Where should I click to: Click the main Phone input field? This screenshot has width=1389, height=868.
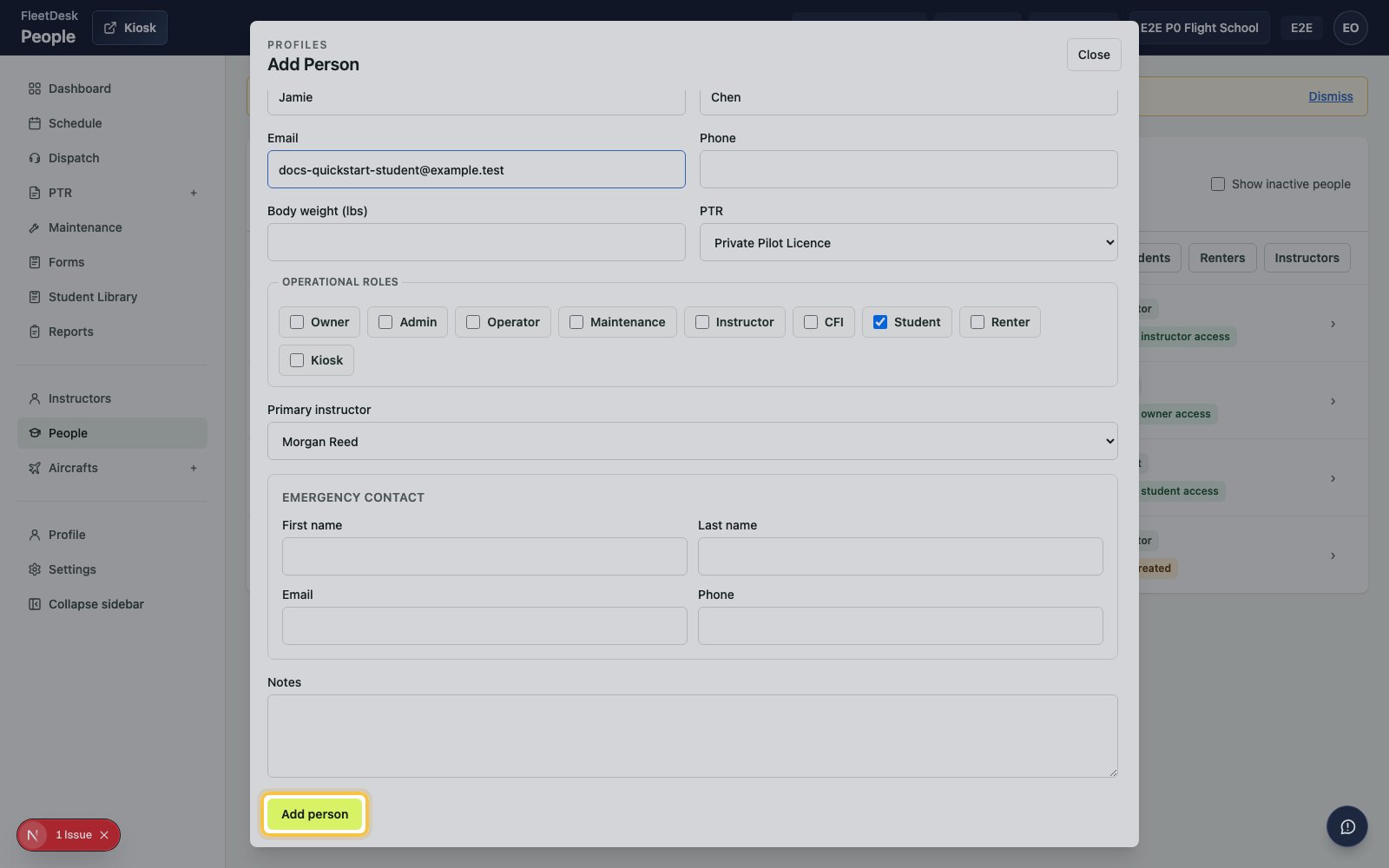point(908,169)
